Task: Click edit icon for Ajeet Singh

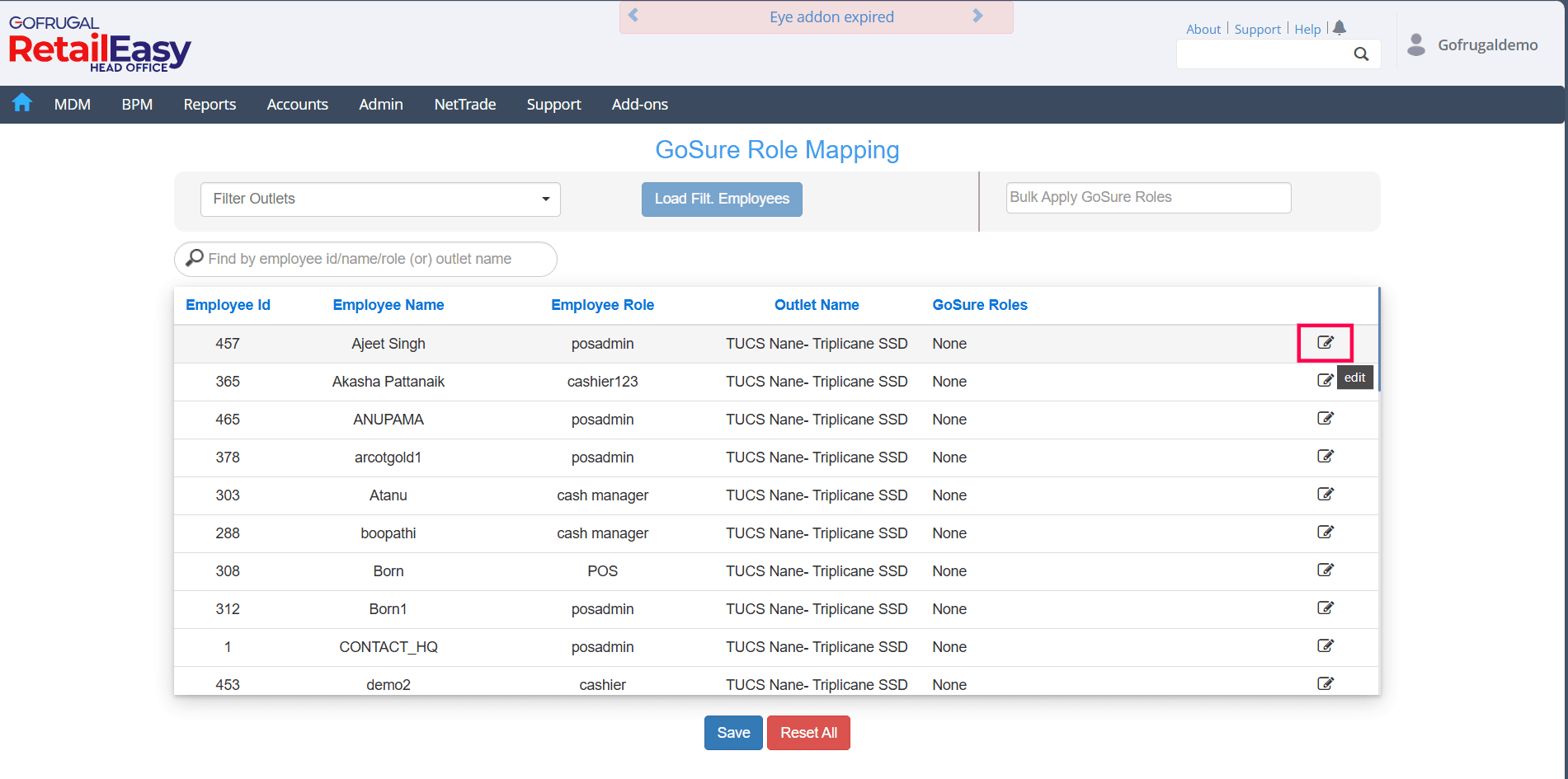Action: click(x=1325, y=343)
